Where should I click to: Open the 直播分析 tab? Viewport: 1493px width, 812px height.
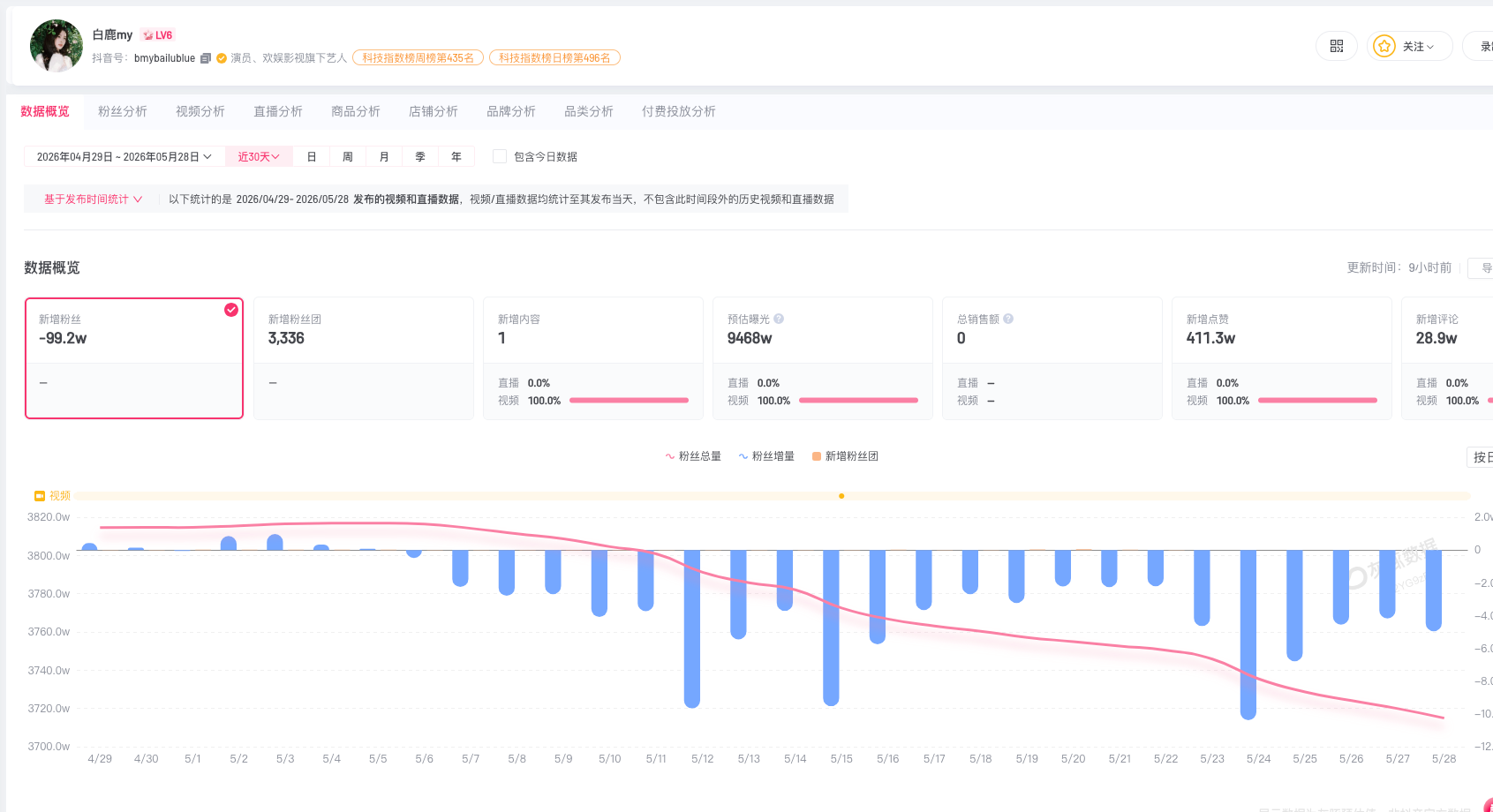point(278,111)
